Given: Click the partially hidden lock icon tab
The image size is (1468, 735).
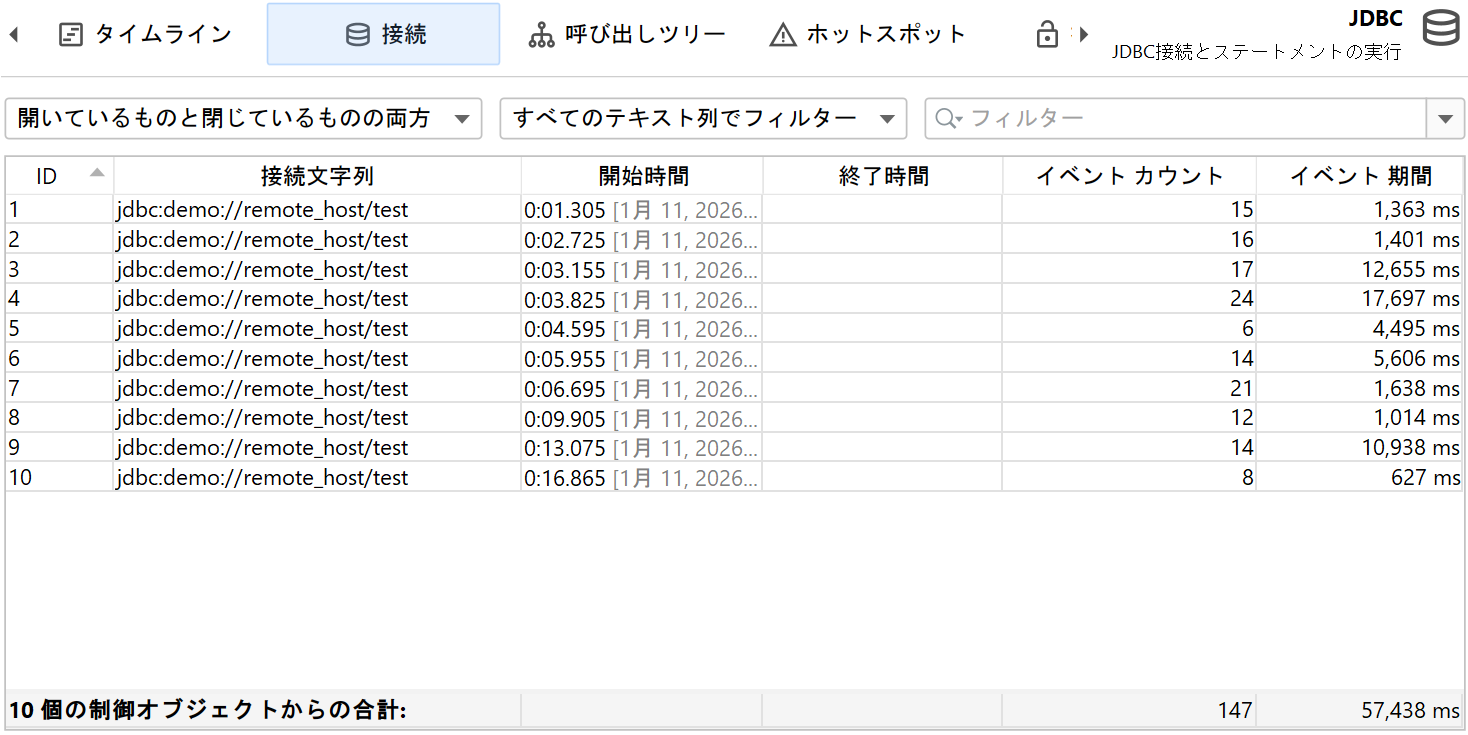Looking at the screenshot, I should tap(1047, 35).
